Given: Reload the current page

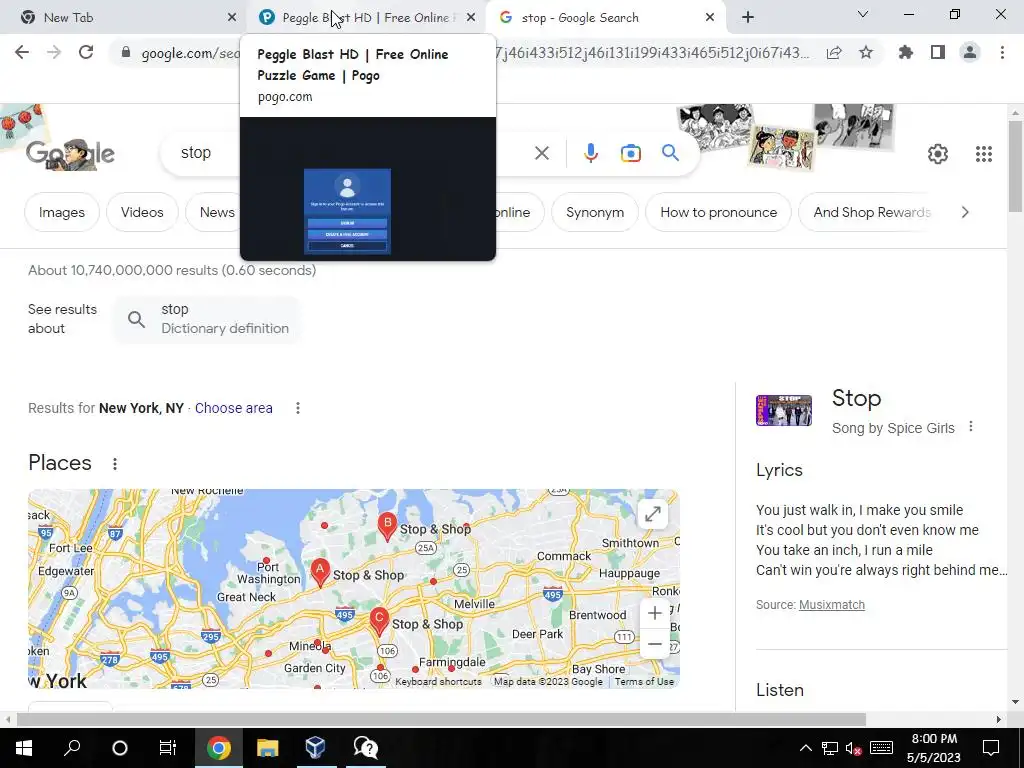Looking at the screenshot, I should point(86,52).
